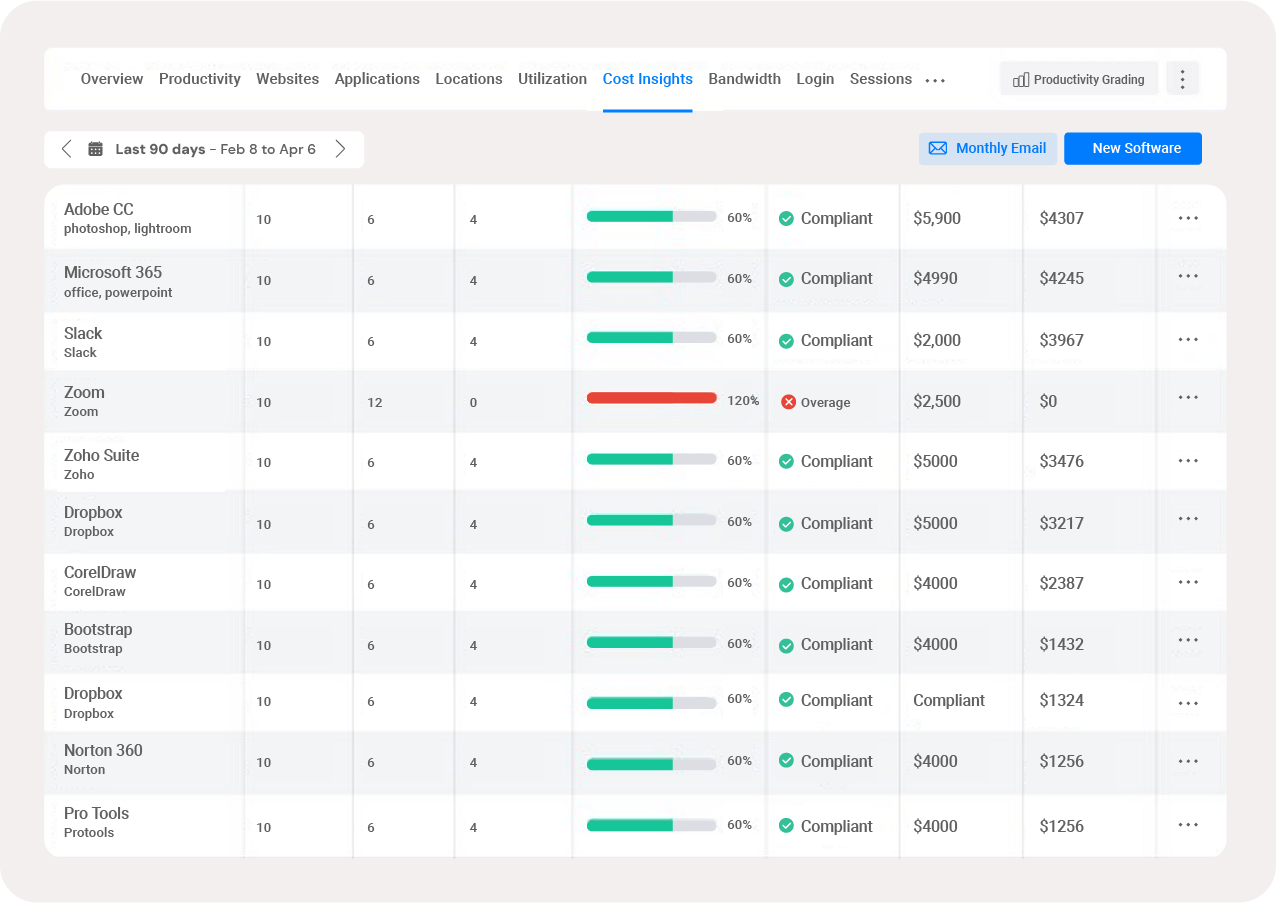Open the Bootstrap row options menu

[1188, 640]
